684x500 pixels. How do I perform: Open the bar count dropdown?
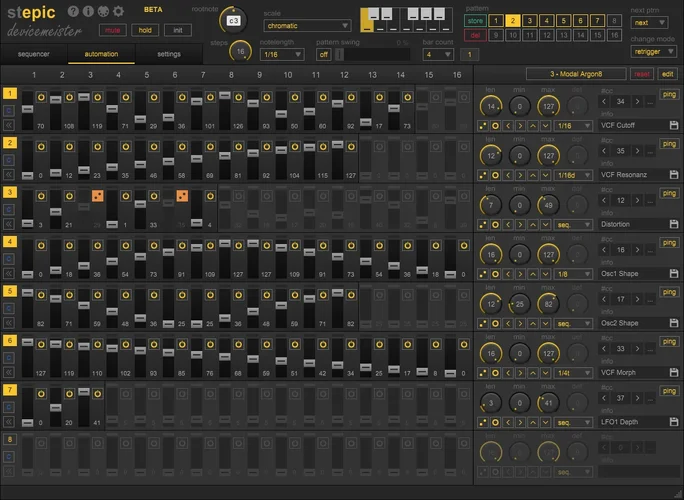[x=438, y=55]
